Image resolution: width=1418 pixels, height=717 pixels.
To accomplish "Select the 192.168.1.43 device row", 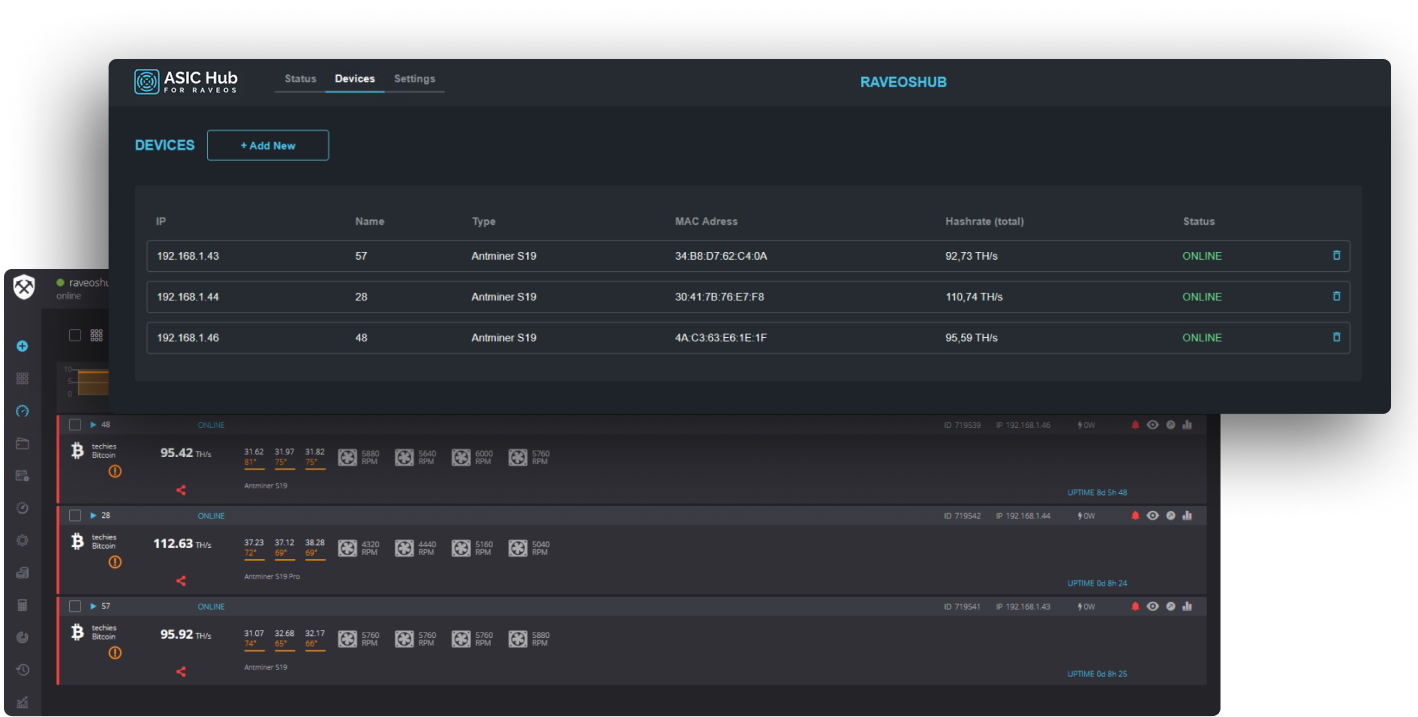I will (748, 256).
